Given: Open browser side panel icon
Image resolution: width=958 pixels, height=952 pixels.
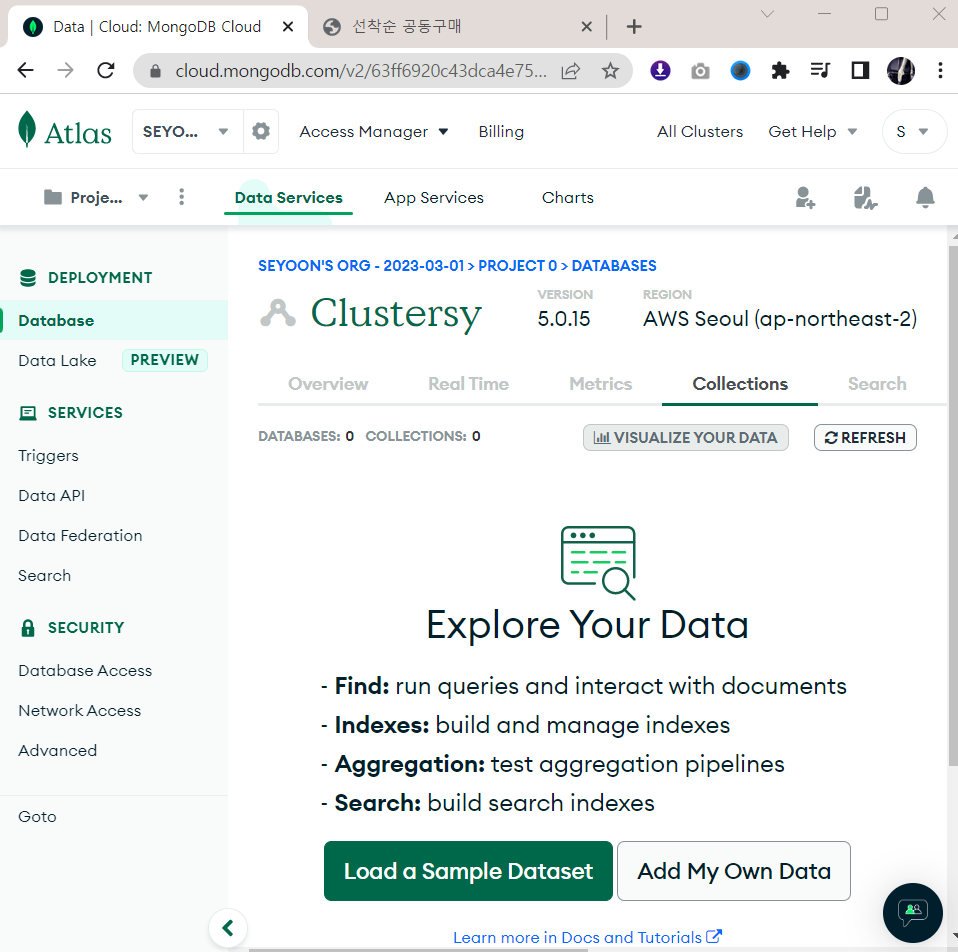Looking at the screenshot, I should pos(860,71).
